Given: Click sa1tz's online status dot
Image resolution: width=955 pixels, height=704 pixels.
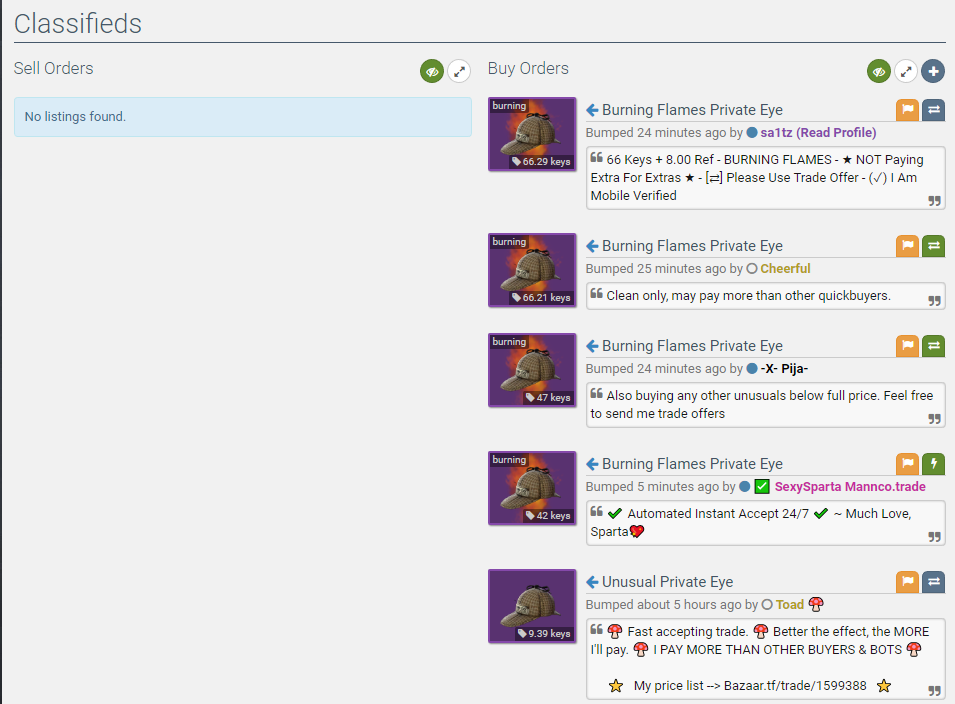Looking at the screenshot, I should (x=752, y=133).
